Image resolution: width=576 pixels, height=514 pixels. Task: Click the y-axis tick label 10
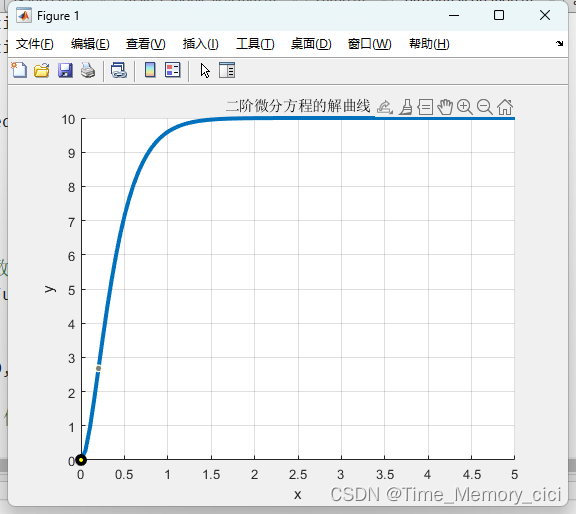click(68, 119)
